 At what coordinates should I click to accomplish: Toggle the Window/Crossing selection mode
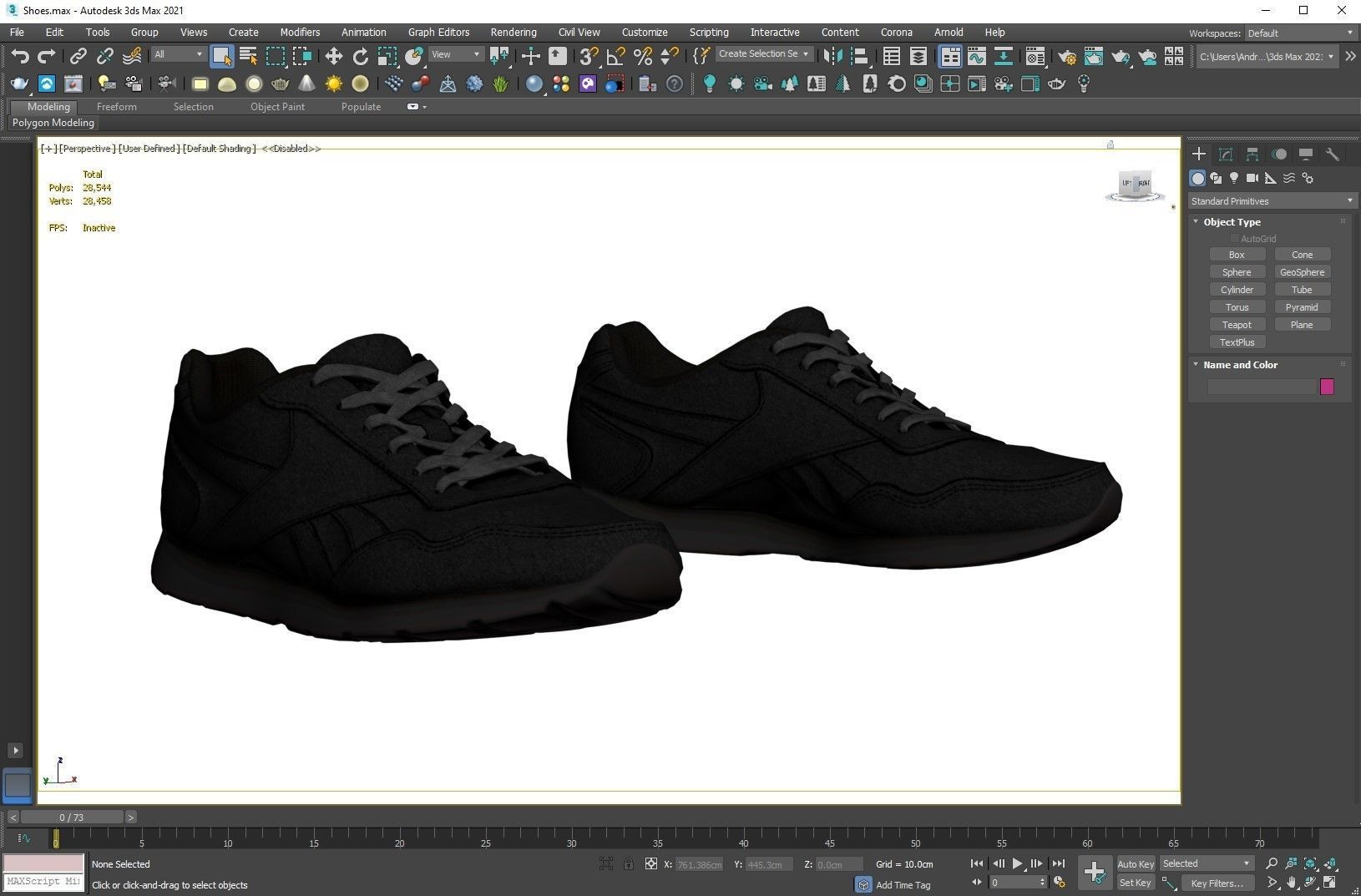click(x=301, y=56)
